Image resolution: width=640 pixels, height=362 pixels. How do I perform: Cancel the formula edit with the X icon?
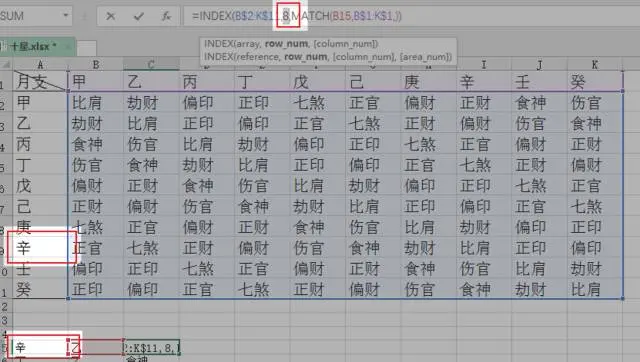(110, 16)
